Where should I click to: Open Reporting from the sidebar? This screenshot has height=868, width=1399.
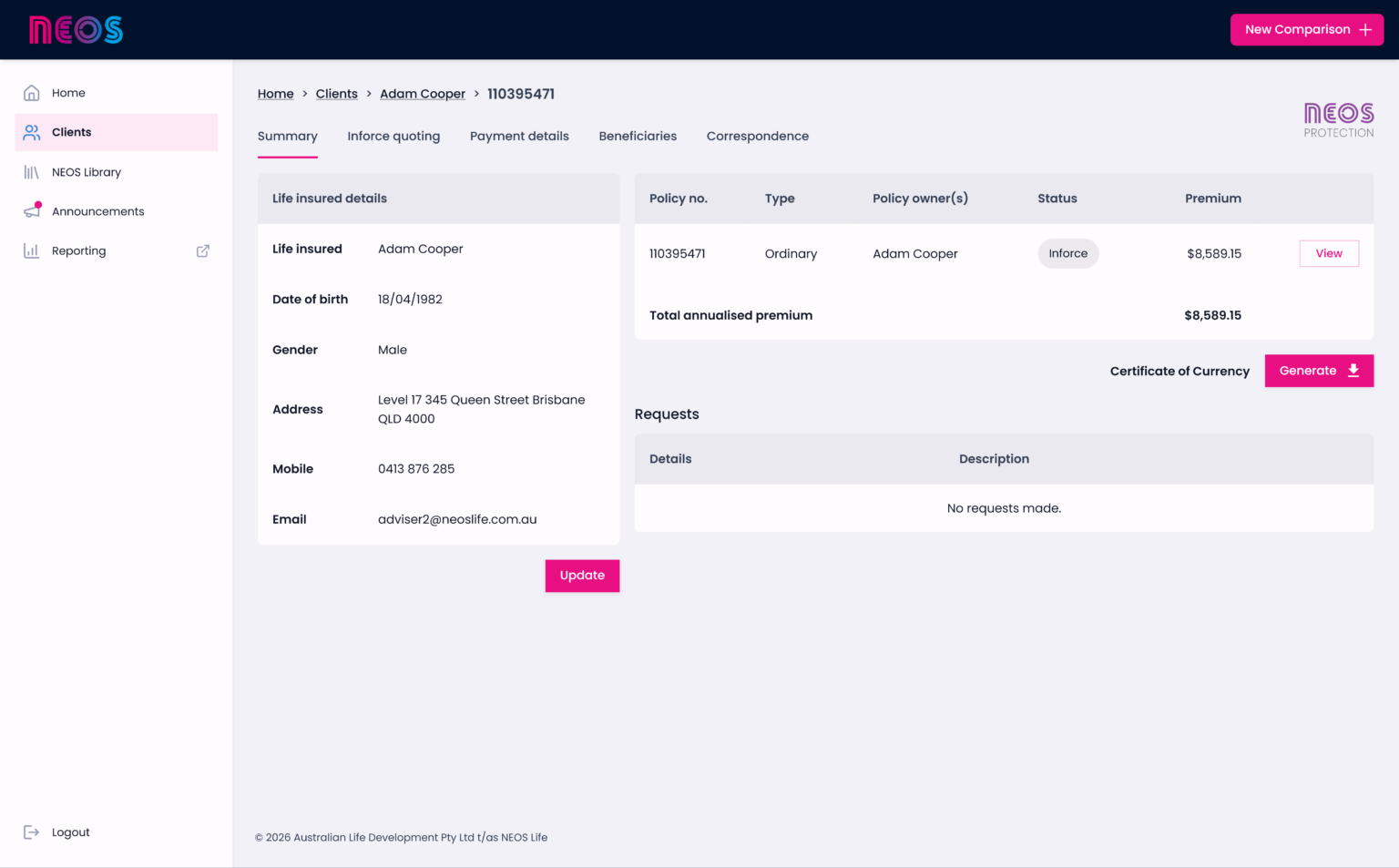pyautogui.click(x=117, y=250)
